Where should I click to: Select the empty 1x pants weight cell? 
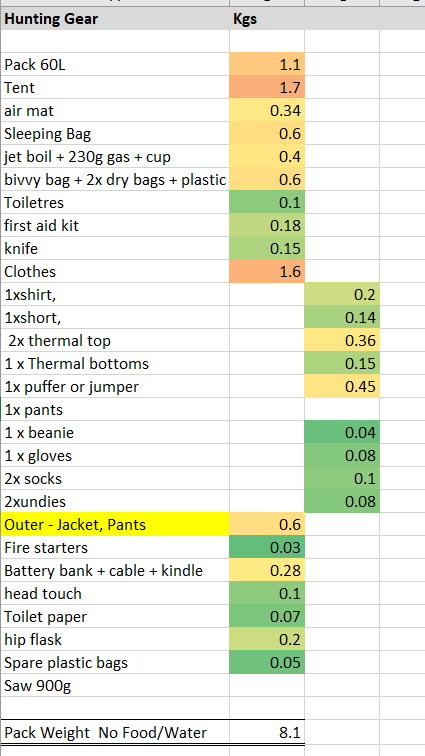342,409
